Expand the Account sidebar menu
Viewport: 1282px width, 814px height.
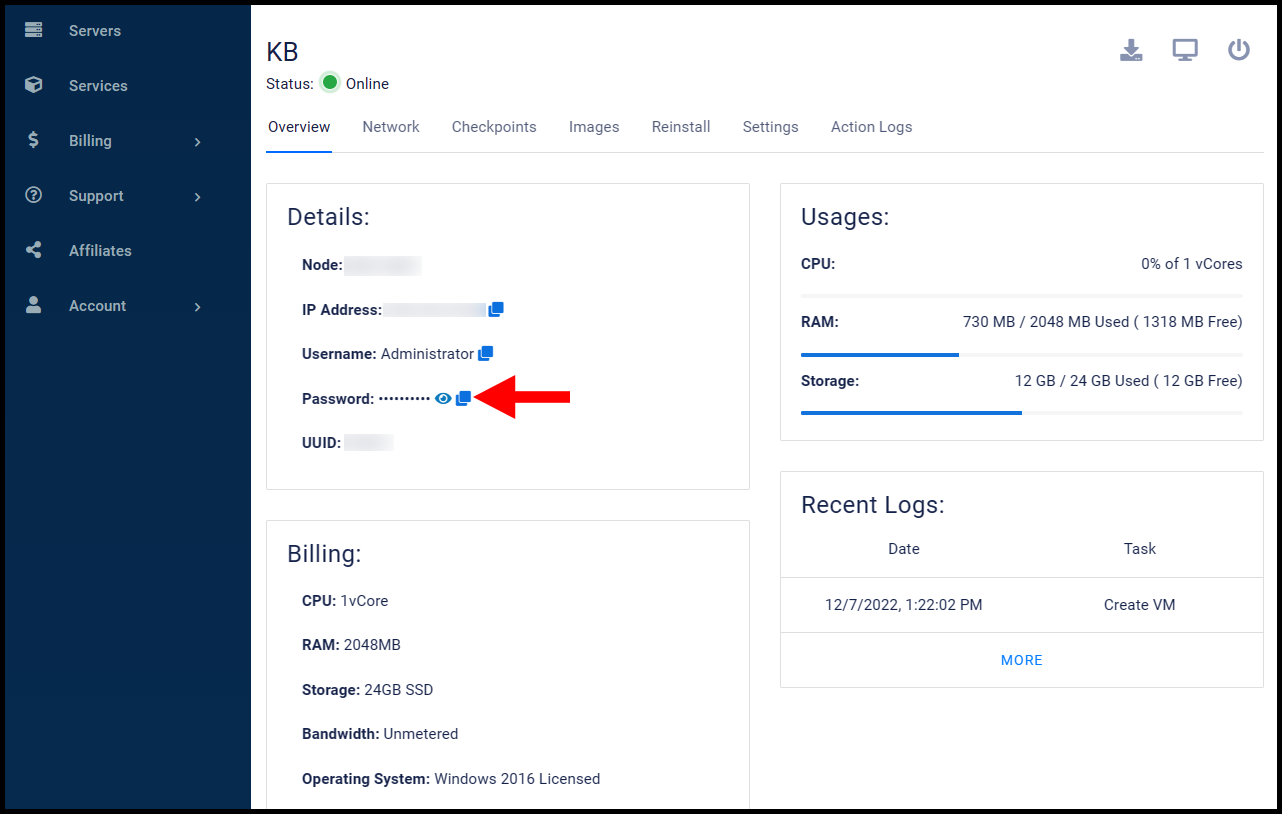click(197, 307)
